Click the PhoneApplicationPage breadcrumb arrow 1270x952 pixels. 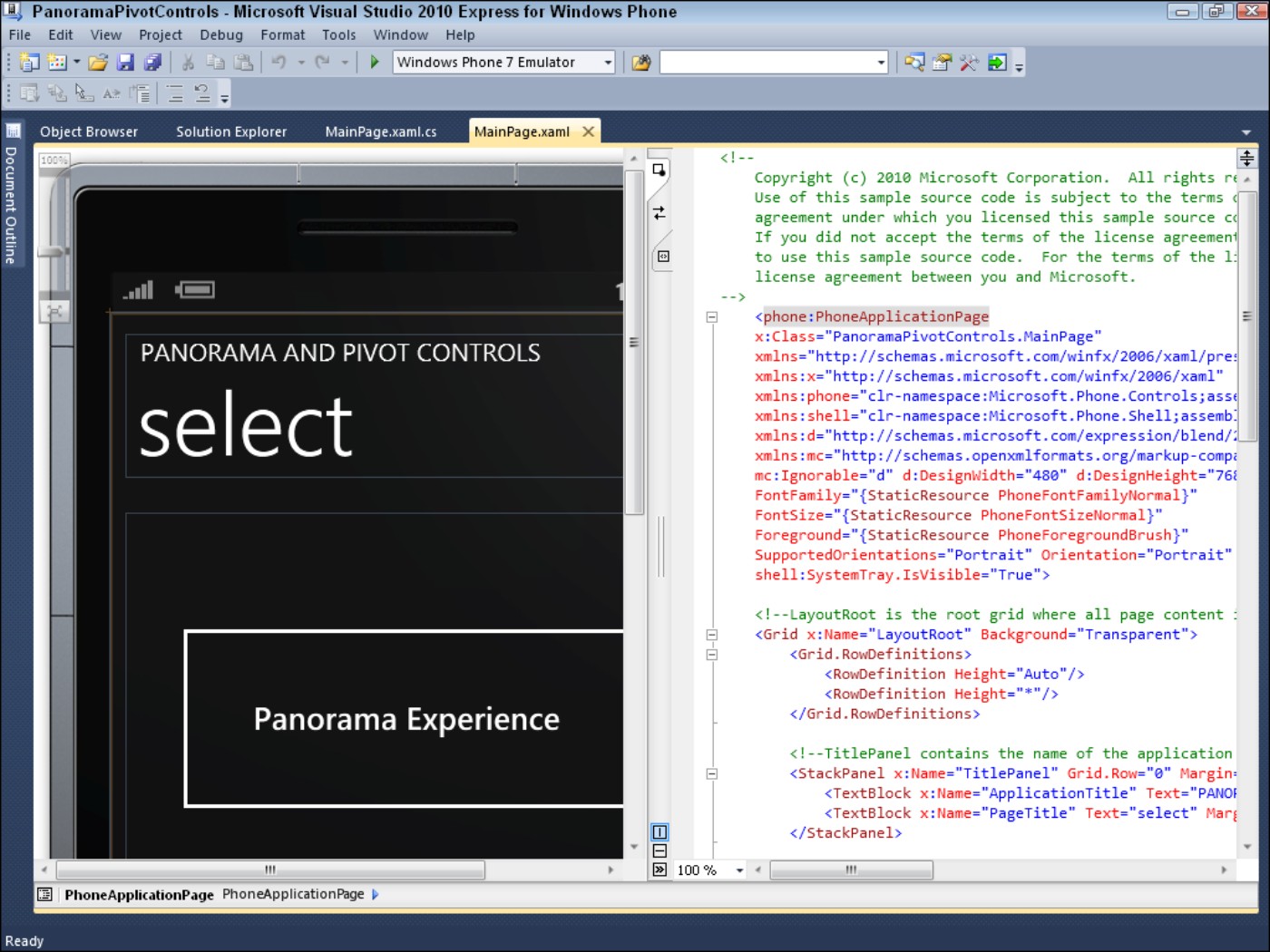[376, 894]
